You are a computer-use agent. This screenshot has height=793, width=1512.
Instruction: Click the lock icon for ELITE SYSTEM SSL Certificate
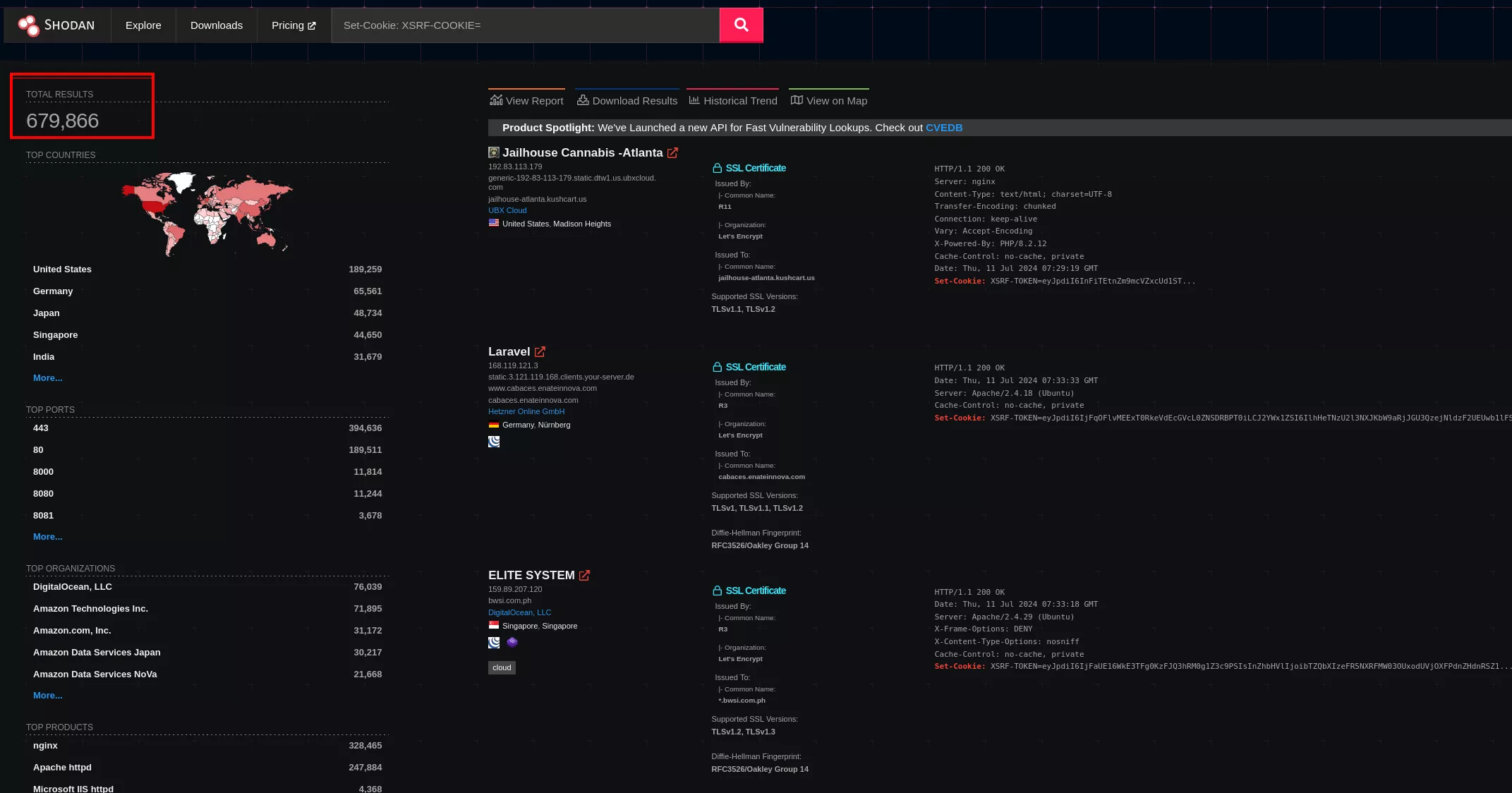(717, 591)
